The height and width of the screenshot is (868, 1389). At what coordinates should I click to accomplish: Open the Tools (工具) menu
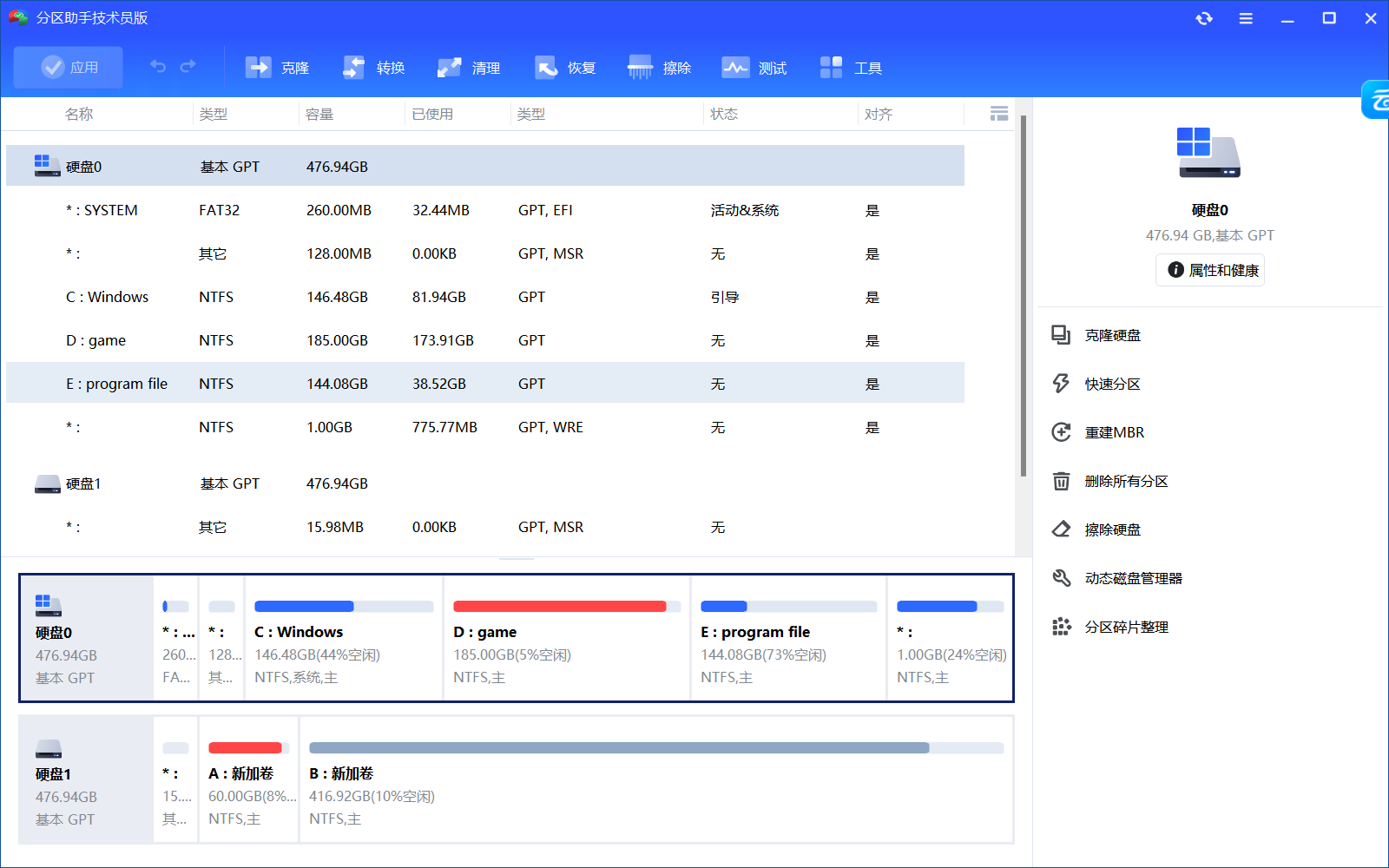point(851,68)
